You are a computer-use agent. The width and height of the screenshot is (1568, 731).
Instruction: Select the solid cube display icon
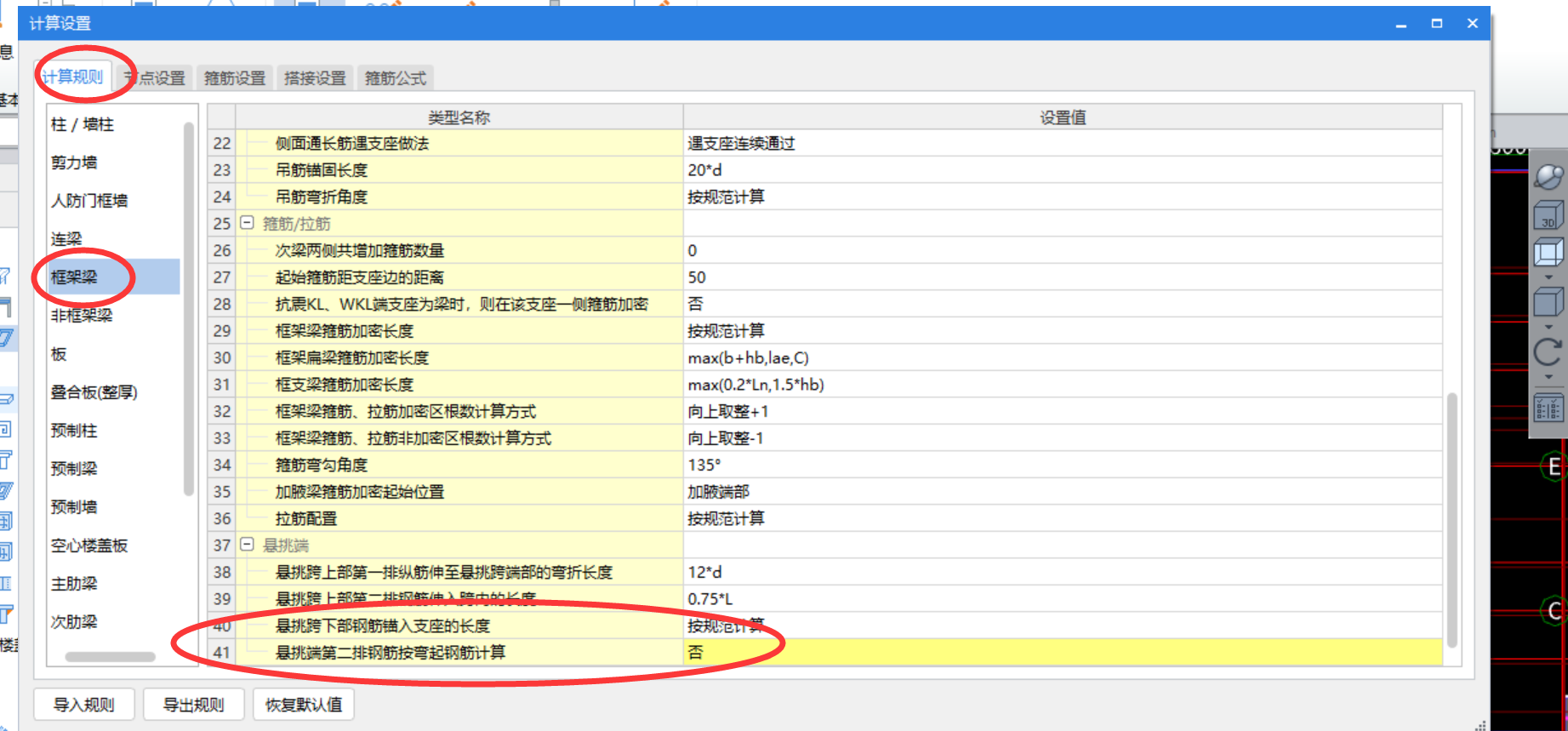pos(1548,301)
